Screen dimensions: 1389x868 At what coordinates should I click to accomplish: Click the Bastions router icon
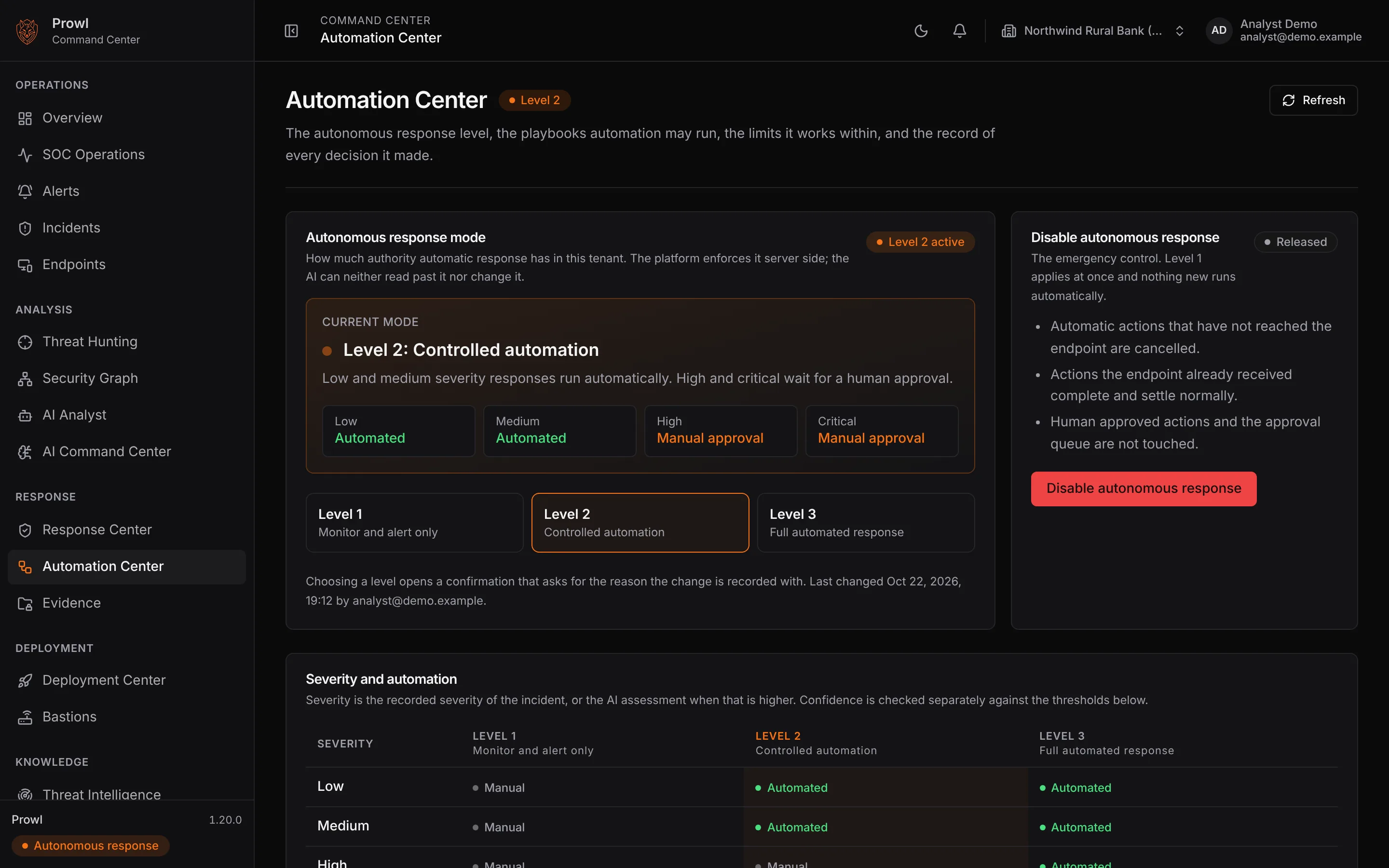(x=25, y=717)
